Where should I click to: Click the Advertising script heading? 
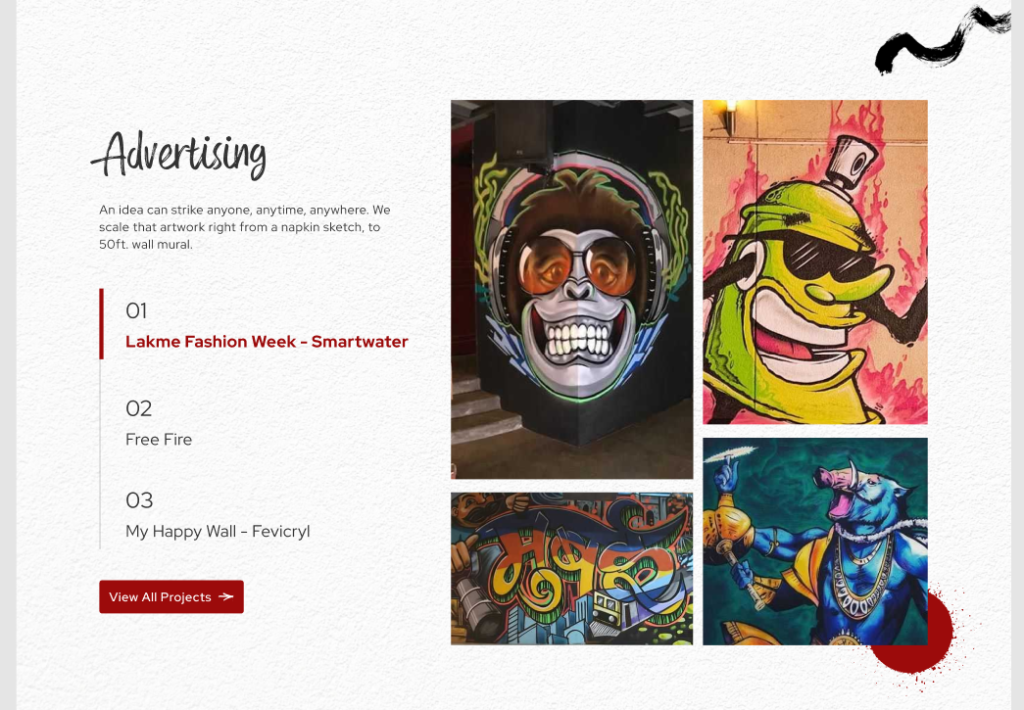point(179,155)
